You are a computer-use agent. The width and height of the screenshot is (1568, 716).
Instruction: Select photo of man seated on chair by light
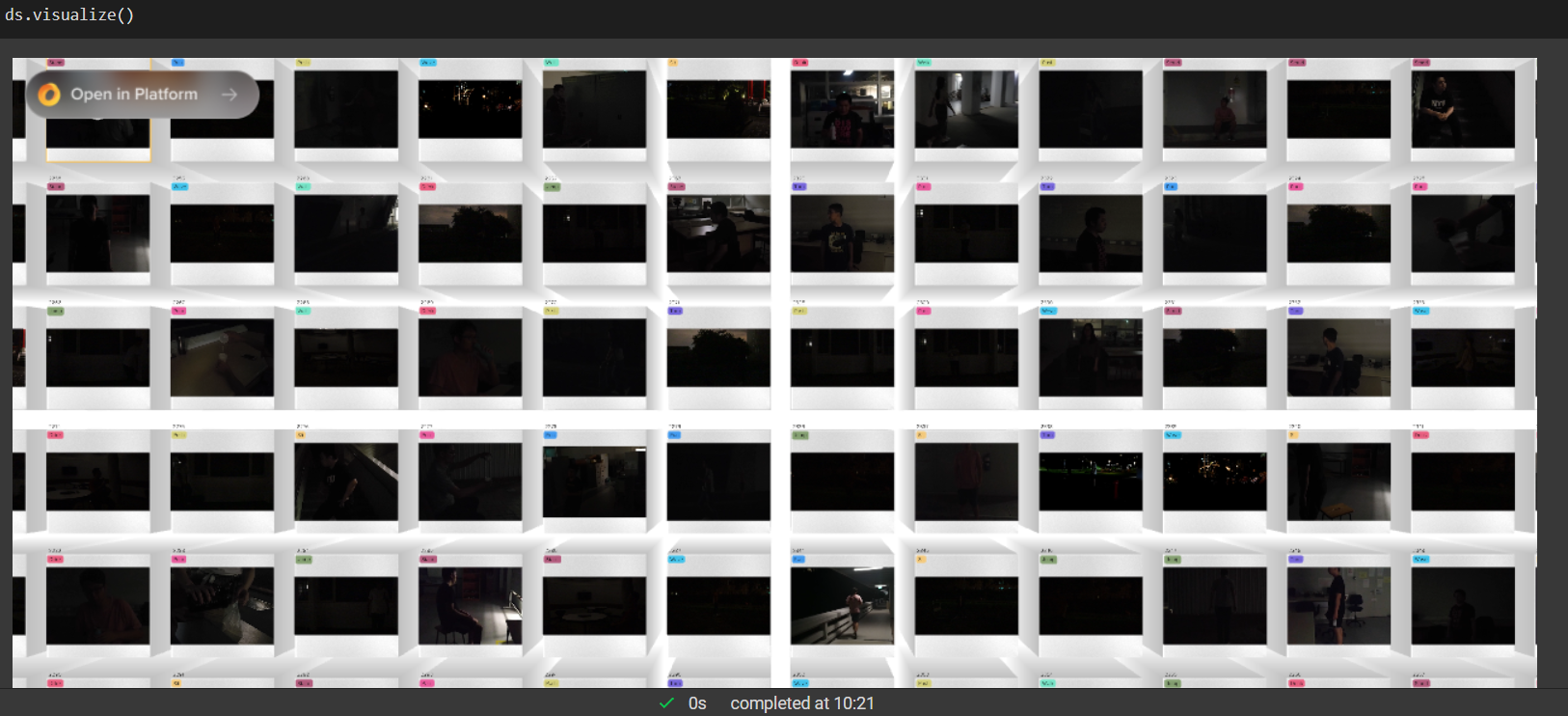click(470, 605)
